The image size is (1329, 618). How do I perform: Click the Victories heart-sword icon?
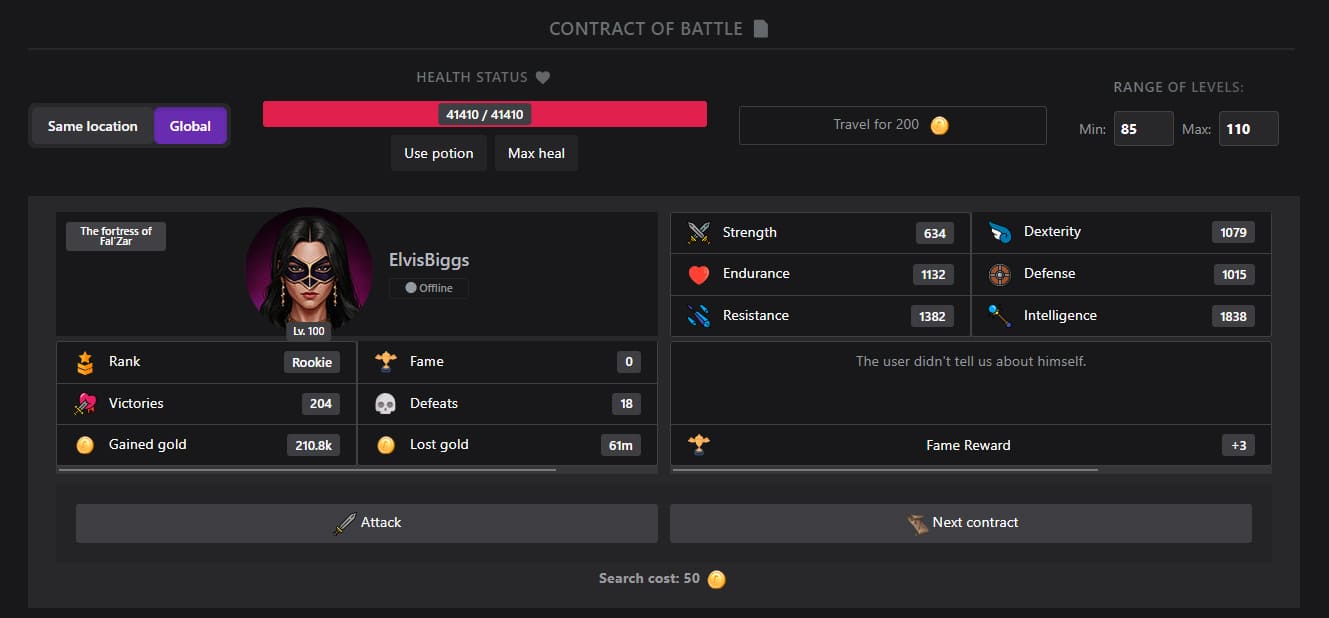tap(85, 404)
